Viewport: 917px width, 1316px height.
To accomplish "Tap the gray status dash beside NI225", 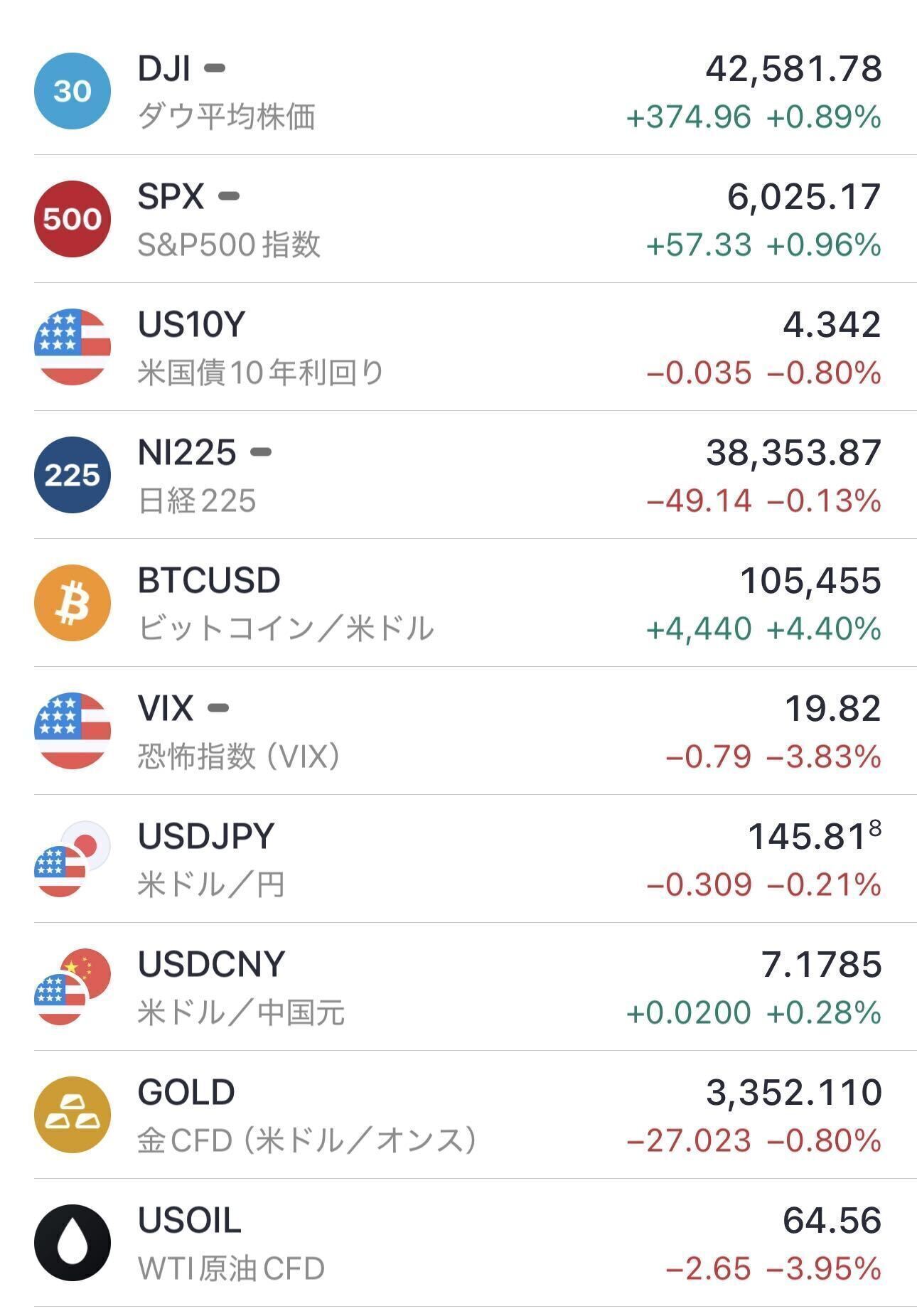I will coord(261,452).
